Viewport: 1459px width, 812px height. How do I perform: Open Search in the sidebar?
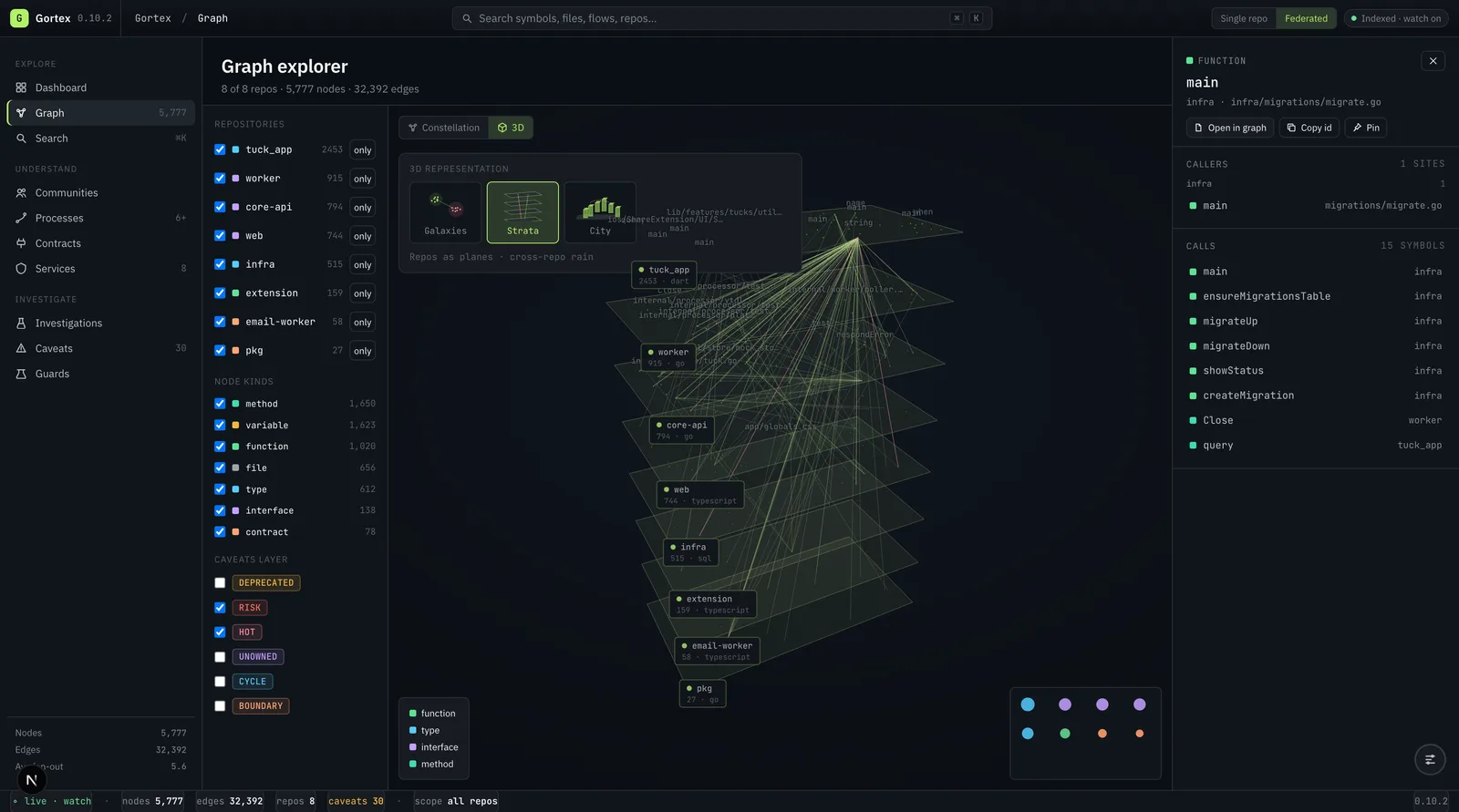(100, 139)
